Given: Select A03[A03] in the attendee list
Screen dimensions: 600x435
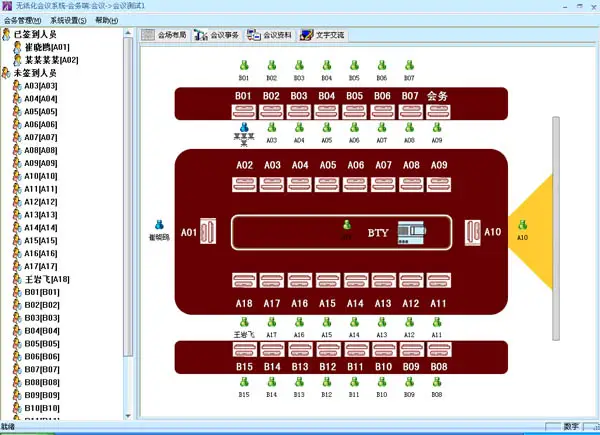Looking at the screenshot, I should point(41,86).
